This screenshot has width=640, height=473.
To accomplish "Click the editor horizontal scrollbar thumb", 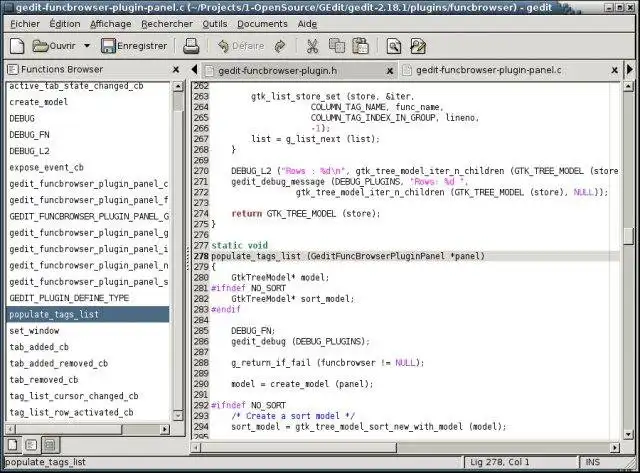I will [298, 448].
